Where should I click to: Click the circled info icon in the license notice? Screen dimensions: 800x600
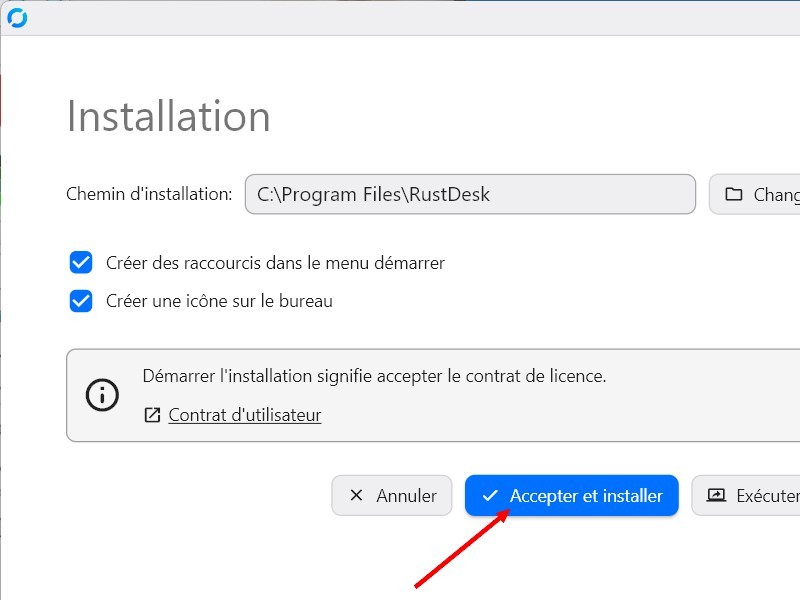pyautogui.click(x=102, y=395)
